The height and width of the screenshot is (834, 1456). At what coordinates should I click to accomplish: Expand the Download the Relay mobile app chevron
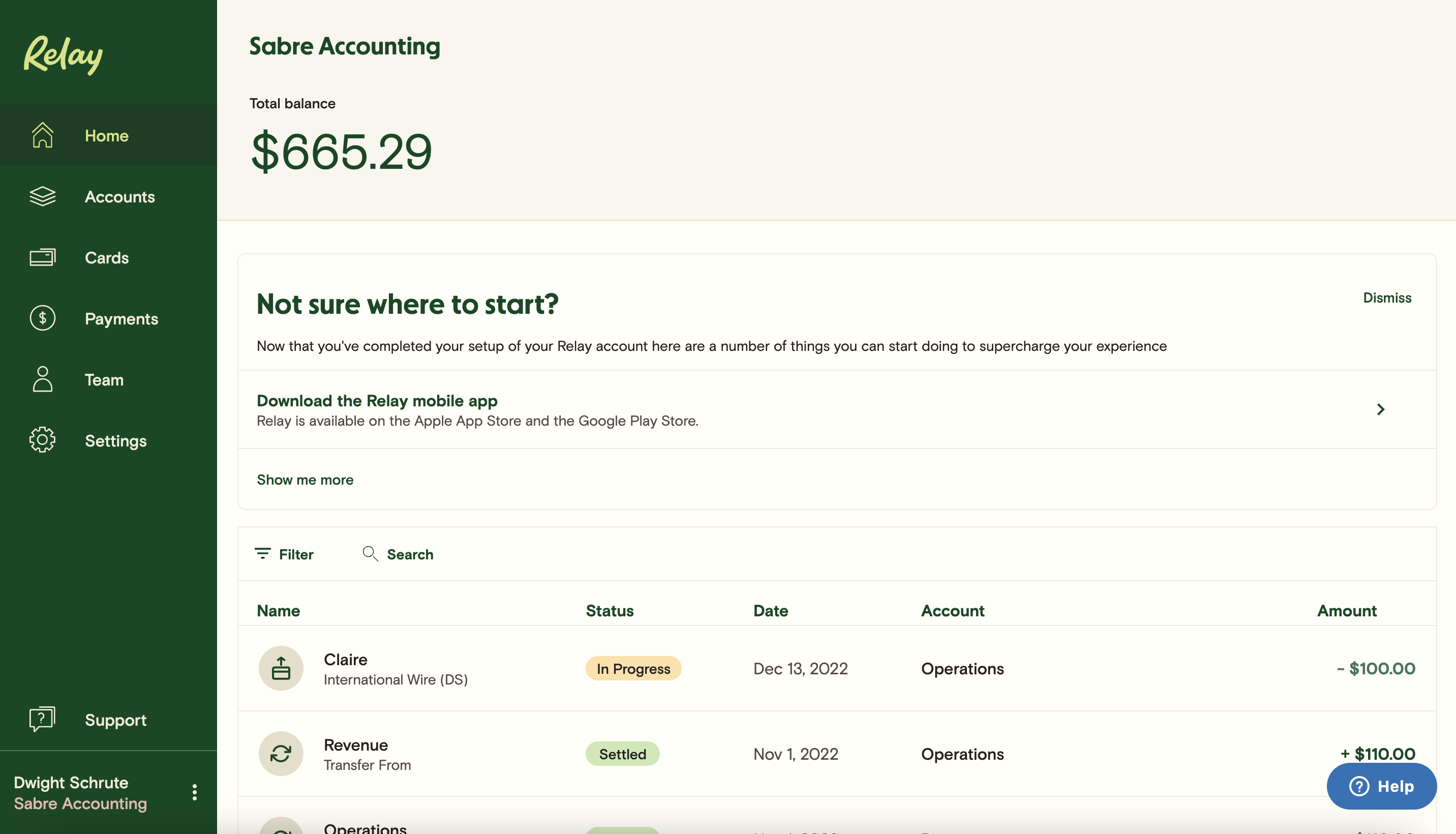tap(1381, 409)
